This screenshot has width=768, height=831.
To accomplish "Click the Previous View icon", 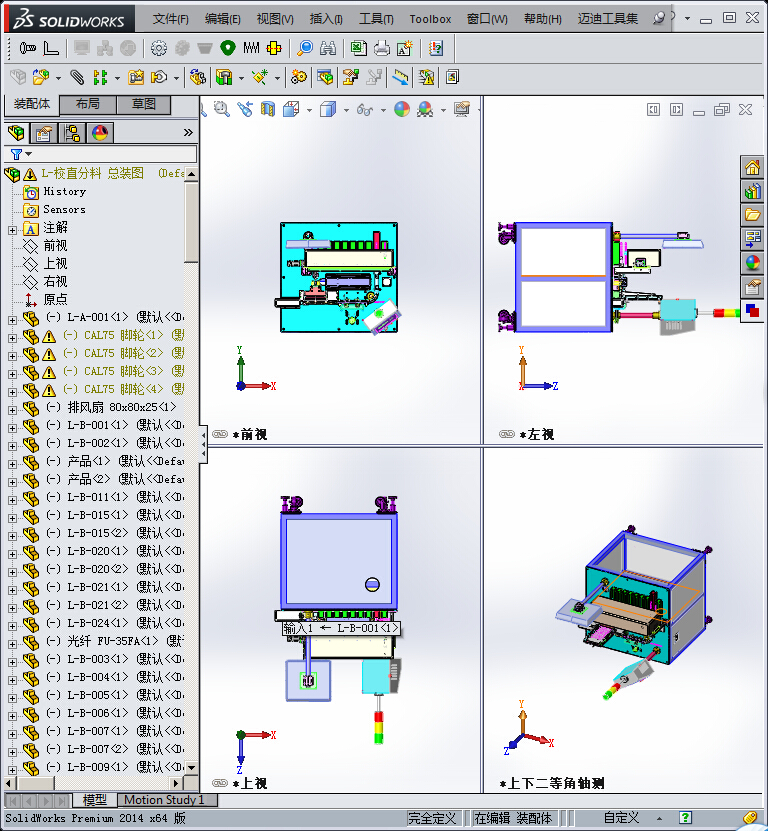I will (x=245, y=110).
